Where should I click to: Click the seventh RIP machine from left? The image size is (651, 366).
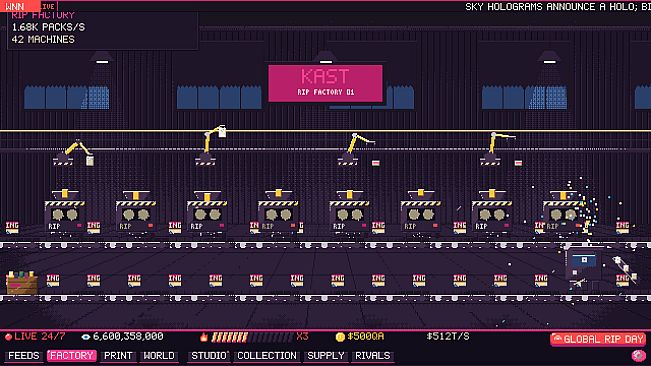click(x=492, y=213)
